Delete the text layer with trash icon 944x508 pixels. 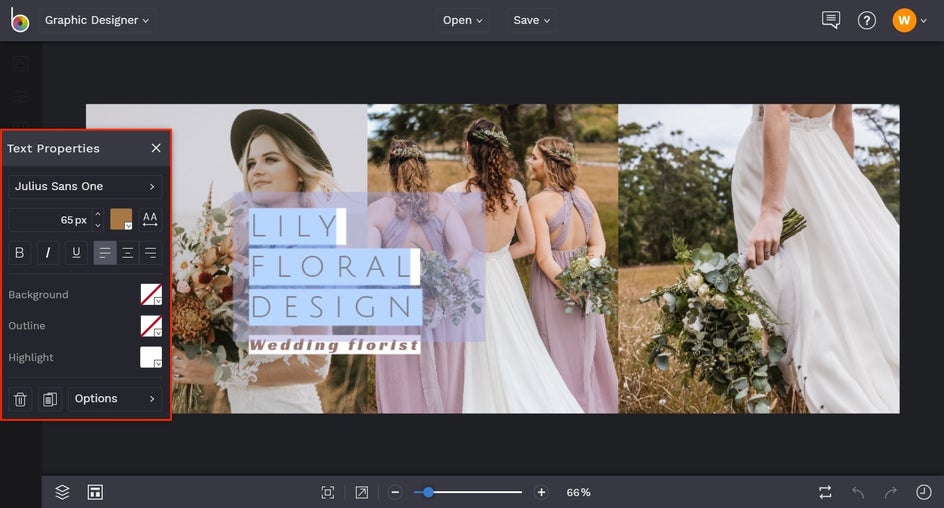20,399
